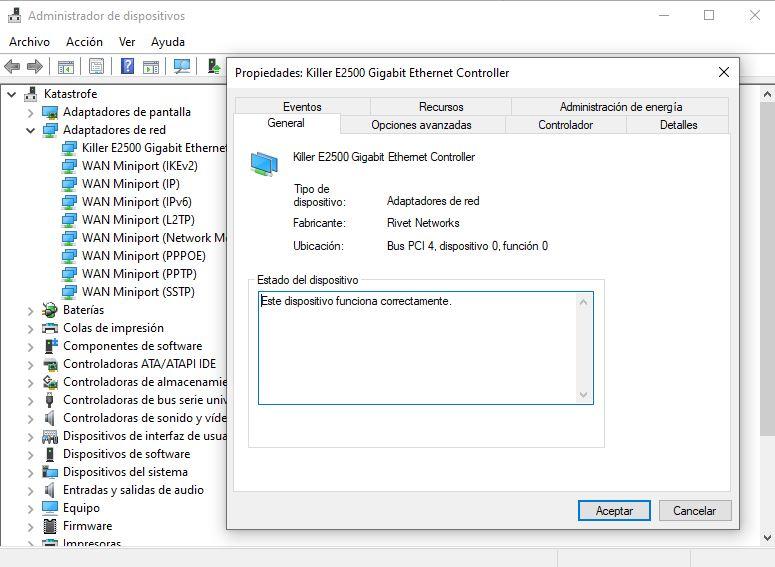The width and height of the screenshot is (775, 567).
Task: Open the Acción menu
Action: point(85,42)
